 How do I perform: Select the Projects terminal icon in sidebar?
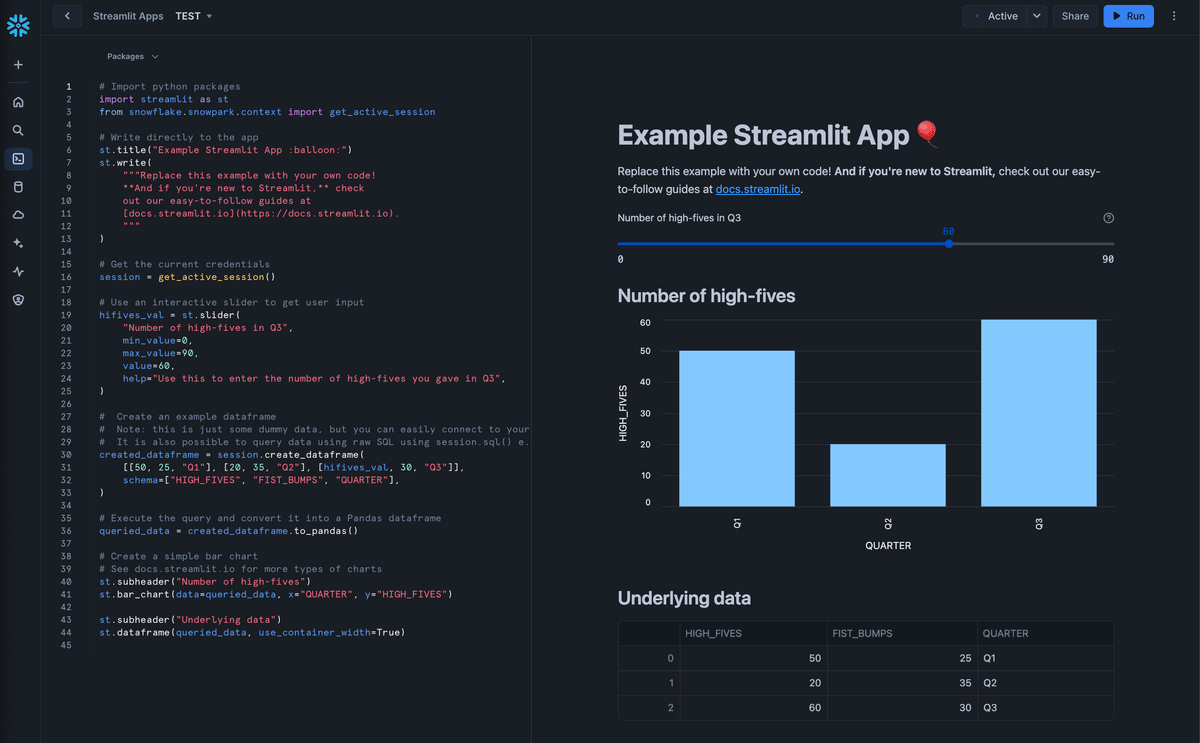[x=18, y=159]
